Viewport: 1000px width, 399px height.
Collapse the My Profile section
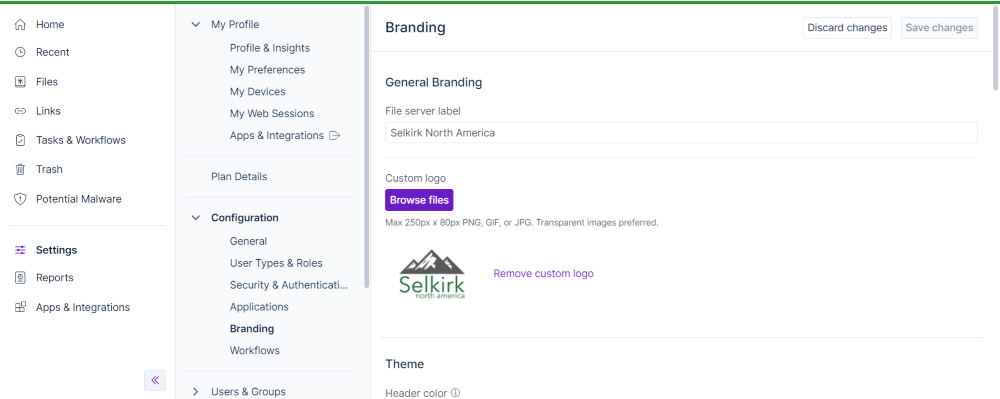[x=195, y=25]
